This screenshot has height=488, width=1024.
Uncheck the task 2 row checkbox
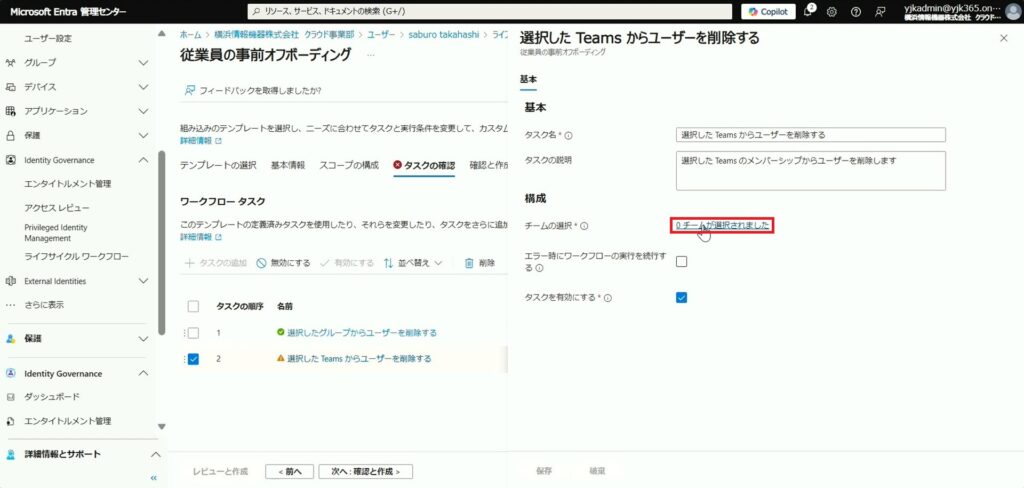pos(193,359)
